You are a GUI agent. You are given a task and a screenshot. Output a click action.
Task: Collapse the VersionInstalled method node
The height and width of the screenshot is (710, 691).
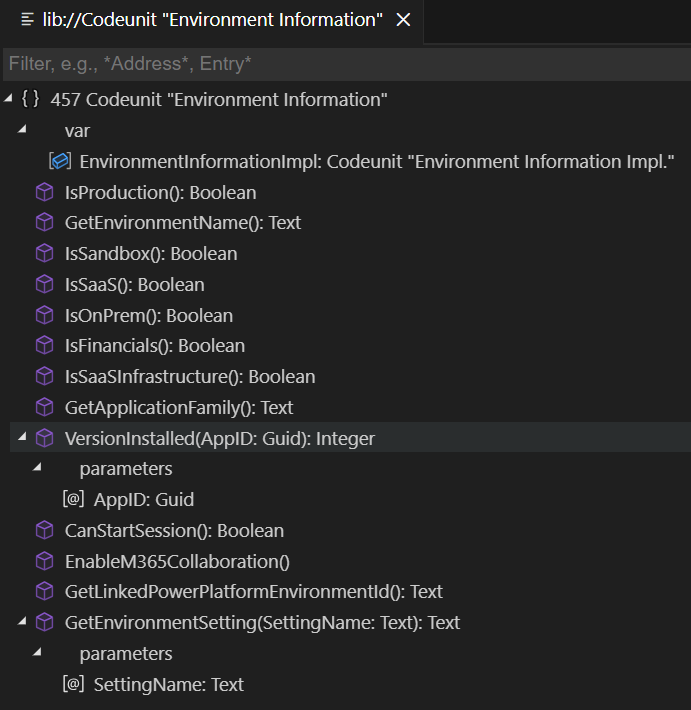22,438
